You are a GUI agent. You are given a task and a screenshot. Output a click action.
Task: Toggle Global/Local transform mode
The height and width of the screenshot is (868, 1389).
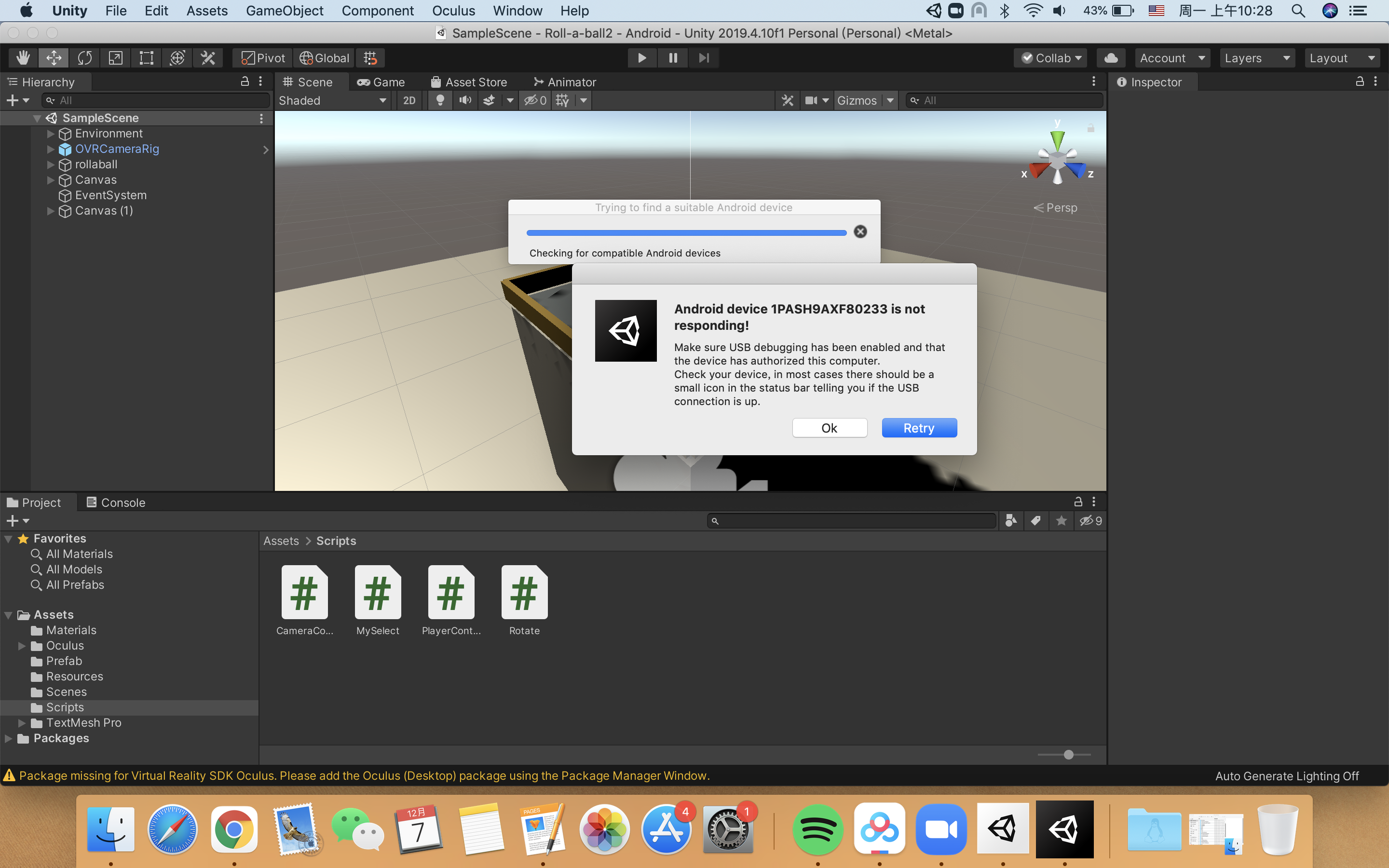click(x=325, y=57)
